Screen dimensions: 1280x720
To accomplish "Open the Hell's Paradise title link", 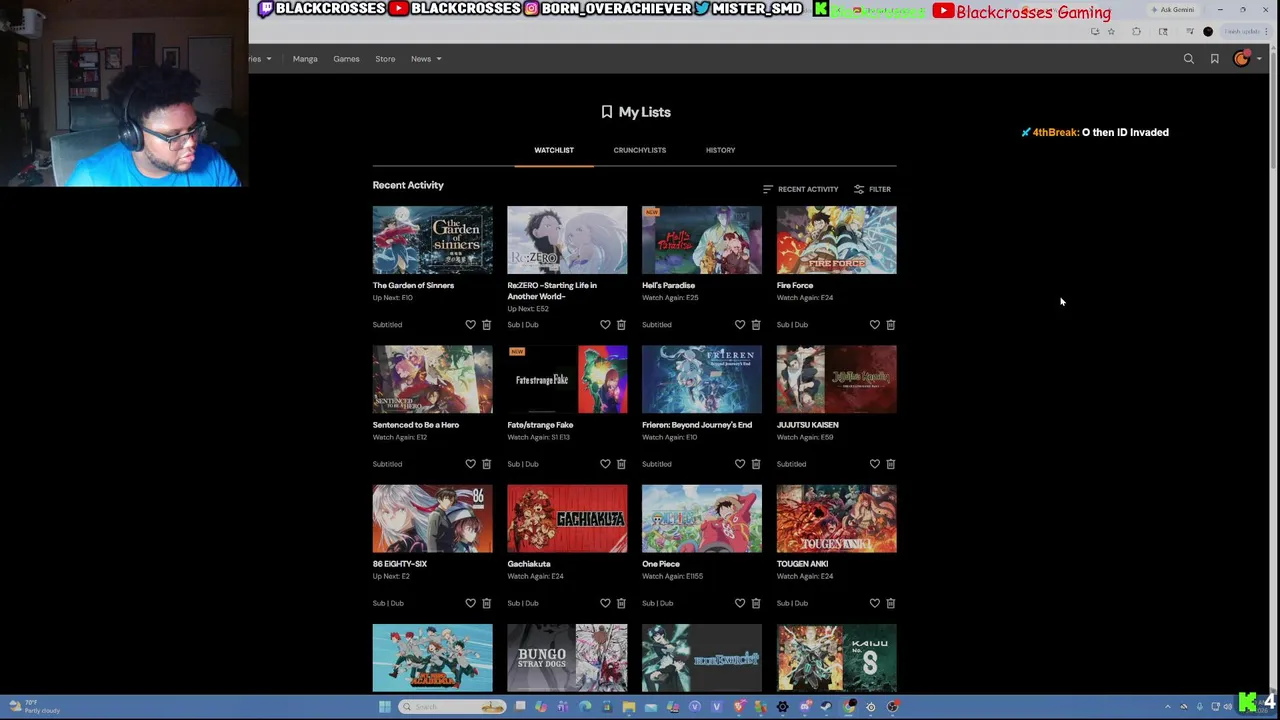I will [668, 286].
